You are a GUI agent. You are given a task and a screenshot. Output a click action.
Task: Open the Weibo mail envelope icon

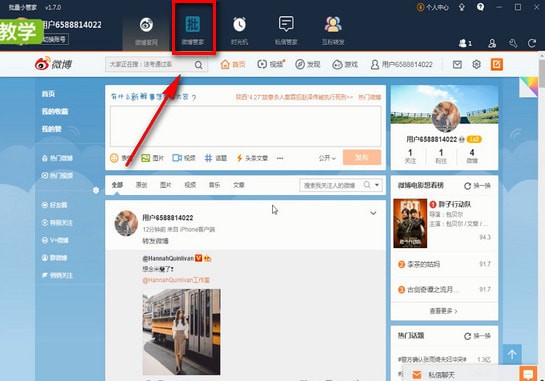tap(457, 64)
